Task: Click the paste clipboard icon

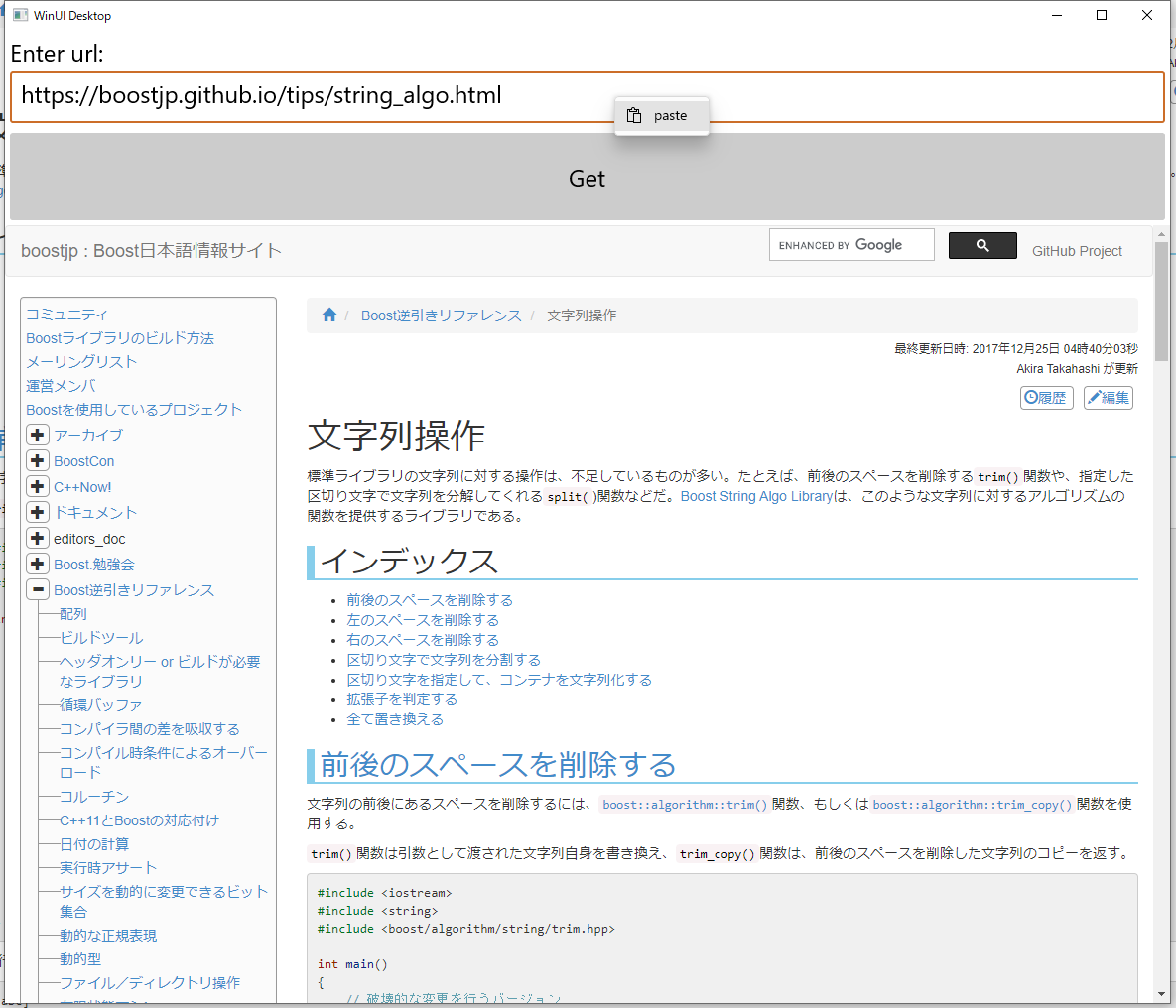Action: (x=634, y=115)
